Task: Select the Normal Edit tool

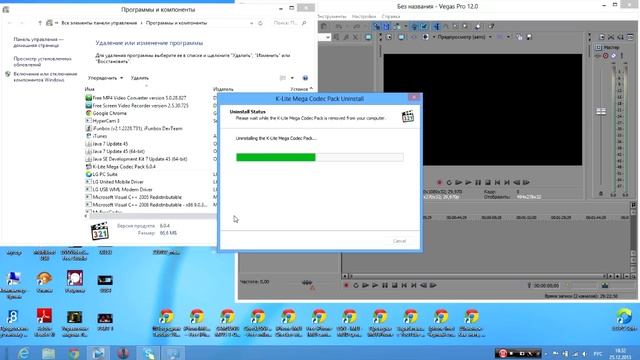Action: point(436,27)
